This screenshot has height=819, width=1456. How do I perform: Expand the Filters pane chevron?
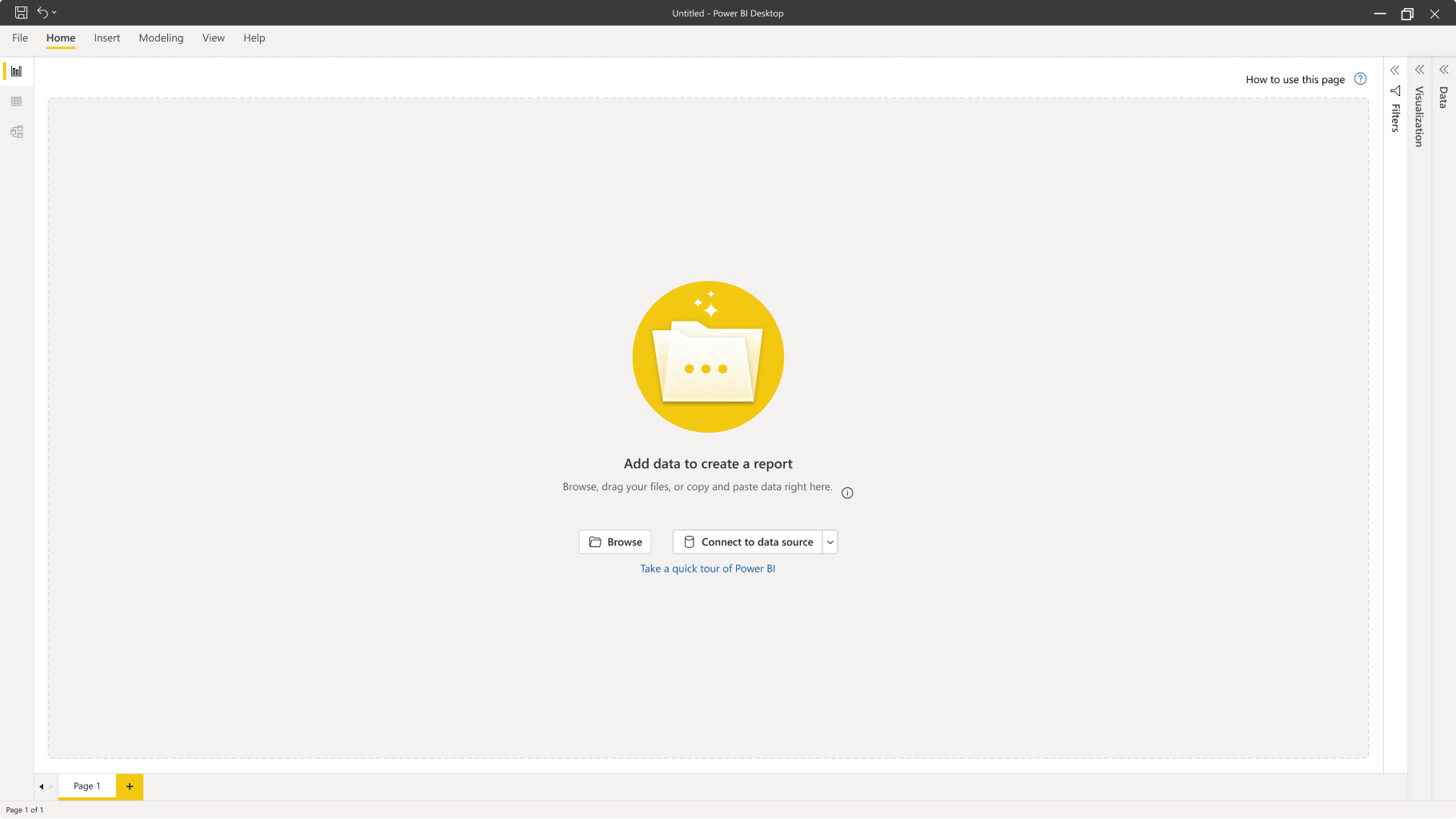coord(1395,70)
